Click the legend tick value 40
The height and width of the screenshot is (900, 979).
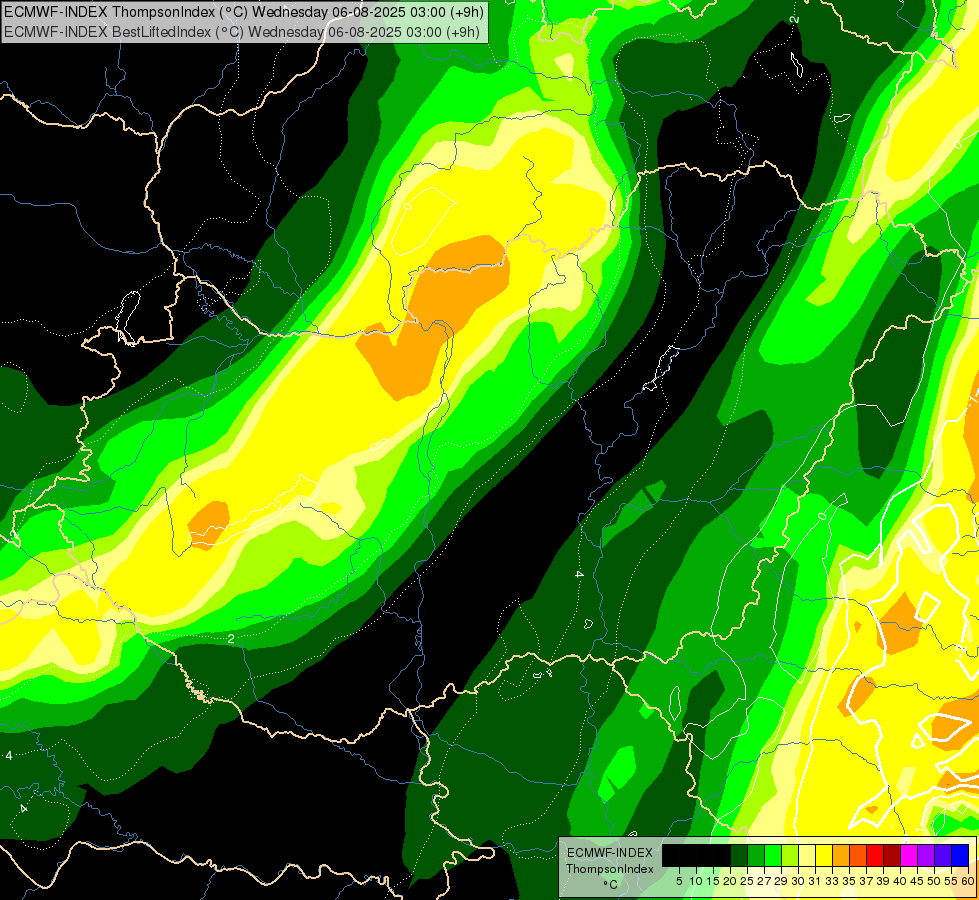click(901, 881)
